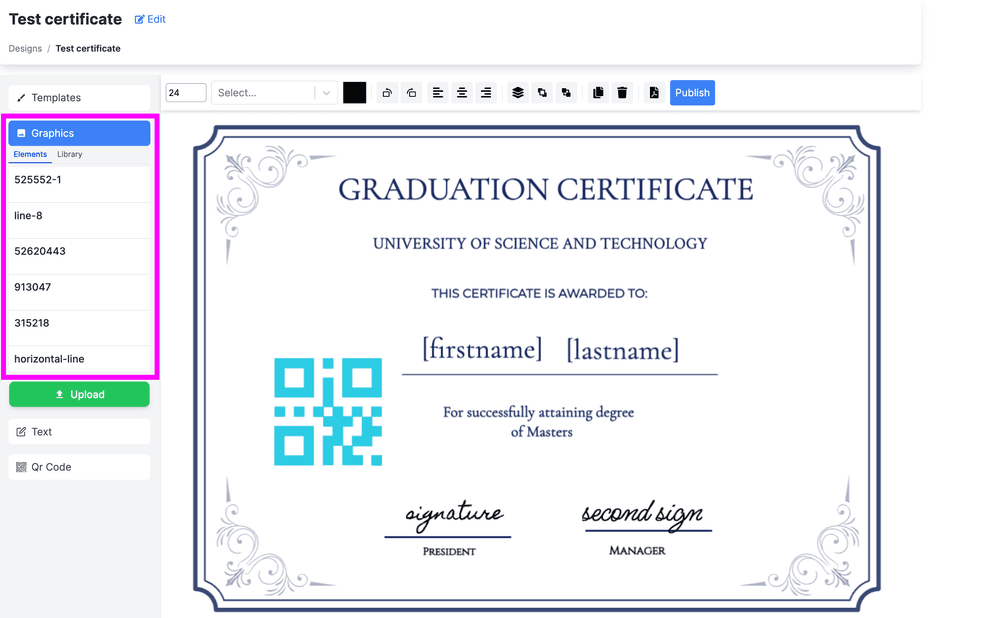Viewport: 1000px width, 618px height.
Task: Align text left in toolbar
Action: tap(437, 93)
